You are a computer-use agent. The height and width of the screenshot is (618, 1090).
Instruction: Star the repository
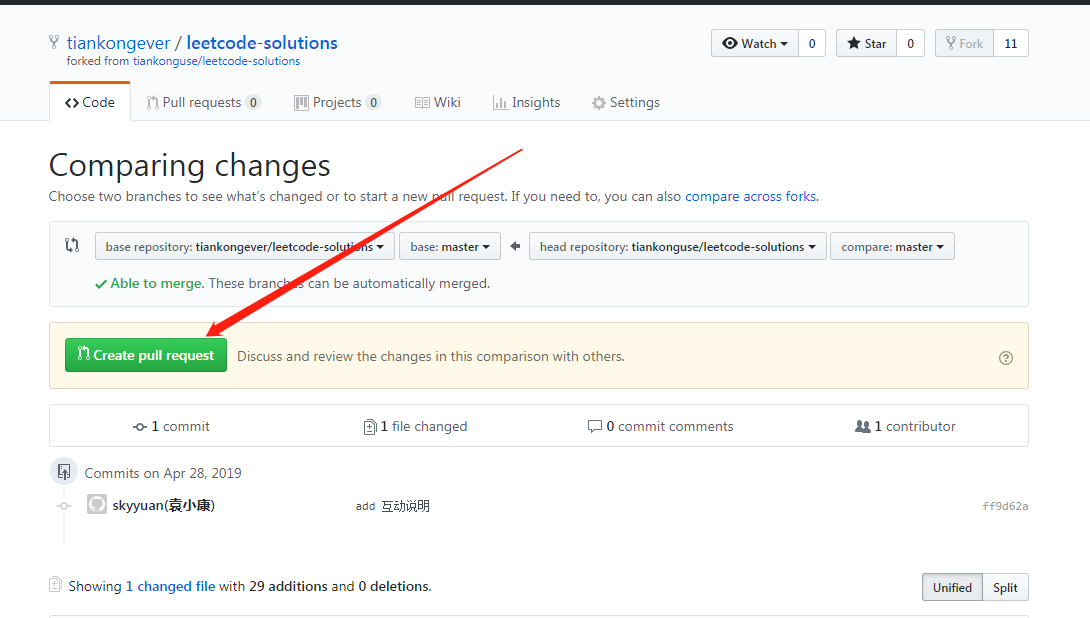866,43
